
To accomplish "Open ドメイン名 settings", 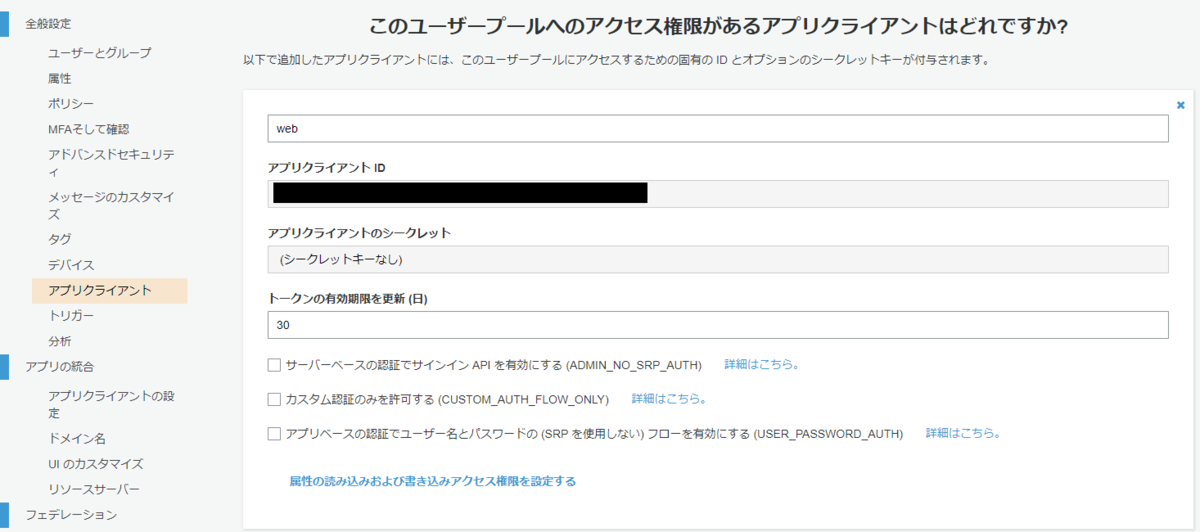I will (77, 438).
